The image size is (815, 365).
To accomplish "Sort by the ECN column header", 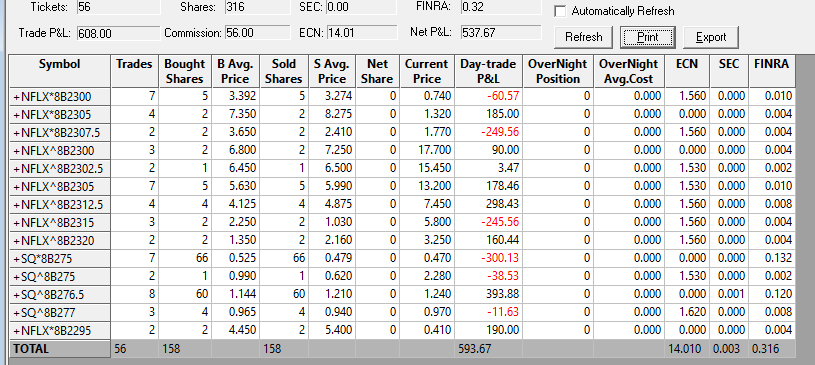I will pyautogui.click(x=687, y=71).
